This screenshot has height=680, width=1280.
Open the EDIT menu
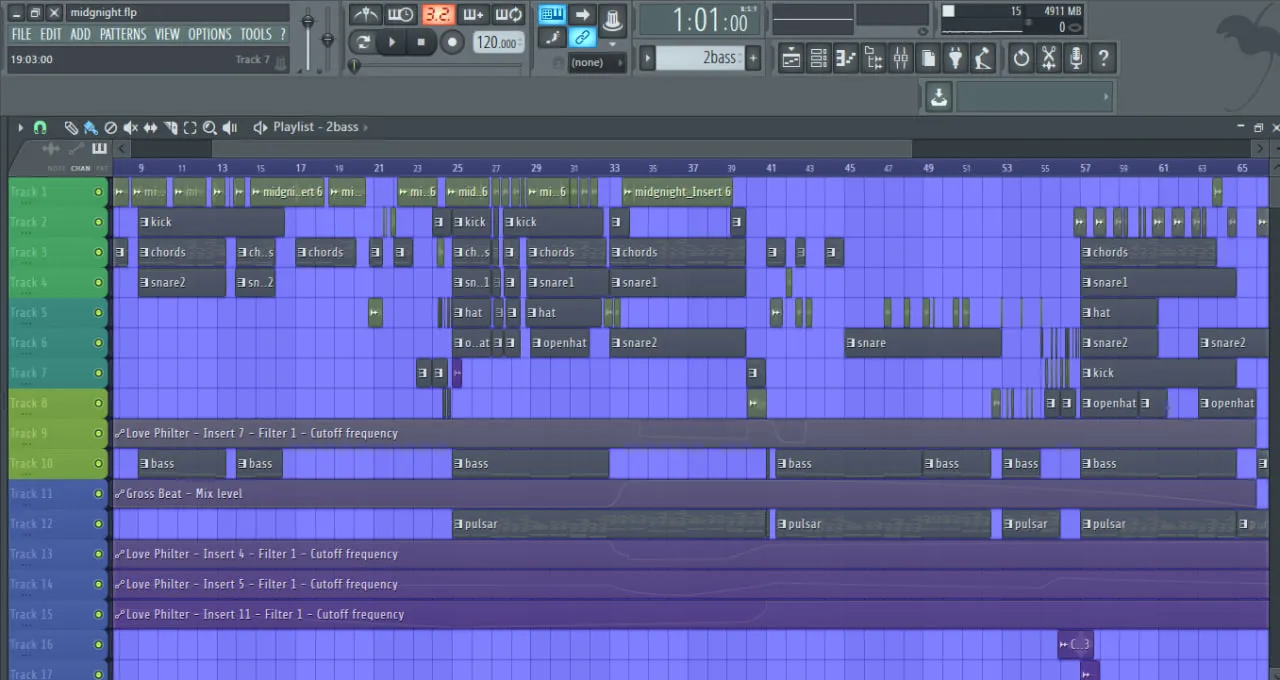tap(51, 34)
